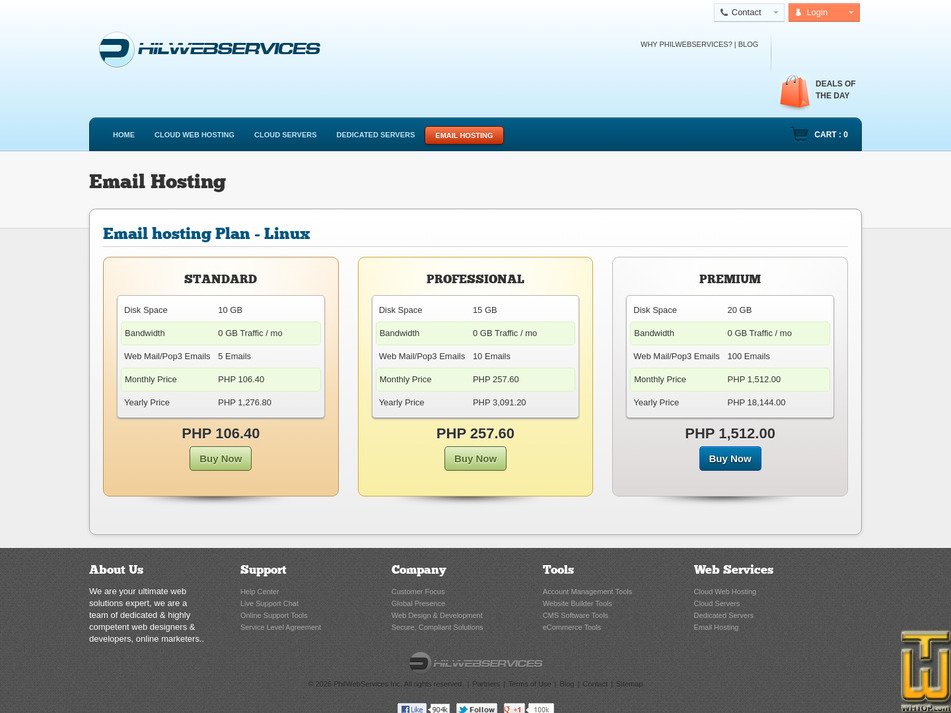Click the 10 Emails value in Professional
The height and width of the screenshot is (713, 951).
(x=491, y=356)
